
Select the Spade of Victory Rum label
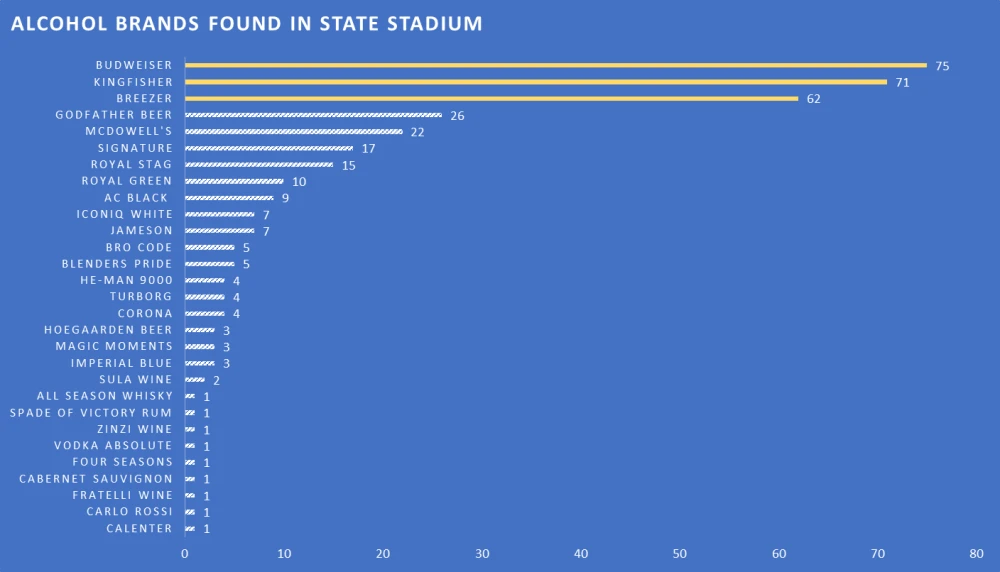[91, 412]
